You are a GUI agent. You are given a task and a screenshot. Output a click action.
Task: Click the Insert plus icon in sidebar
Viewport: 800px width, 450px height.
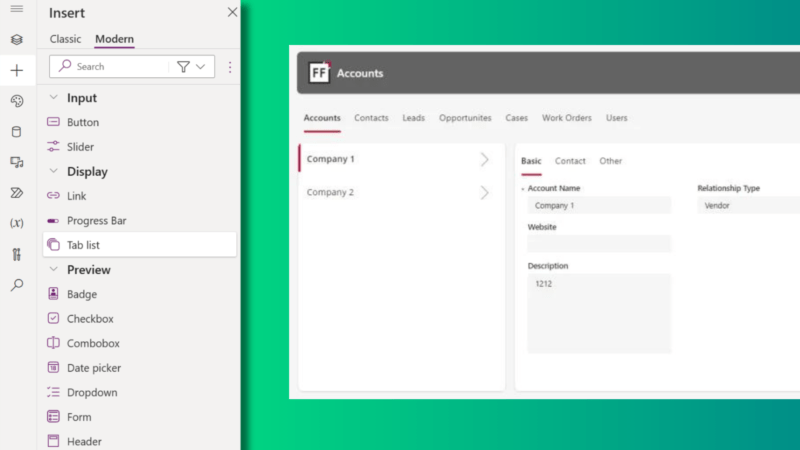[x=17, y=71]
